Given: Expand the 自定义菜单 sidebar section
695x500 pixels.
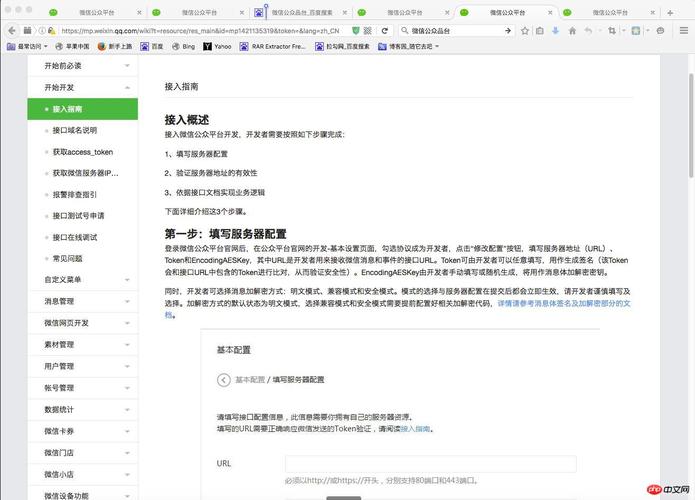Looking at the screenshot, I should click(x=83, y=280).
